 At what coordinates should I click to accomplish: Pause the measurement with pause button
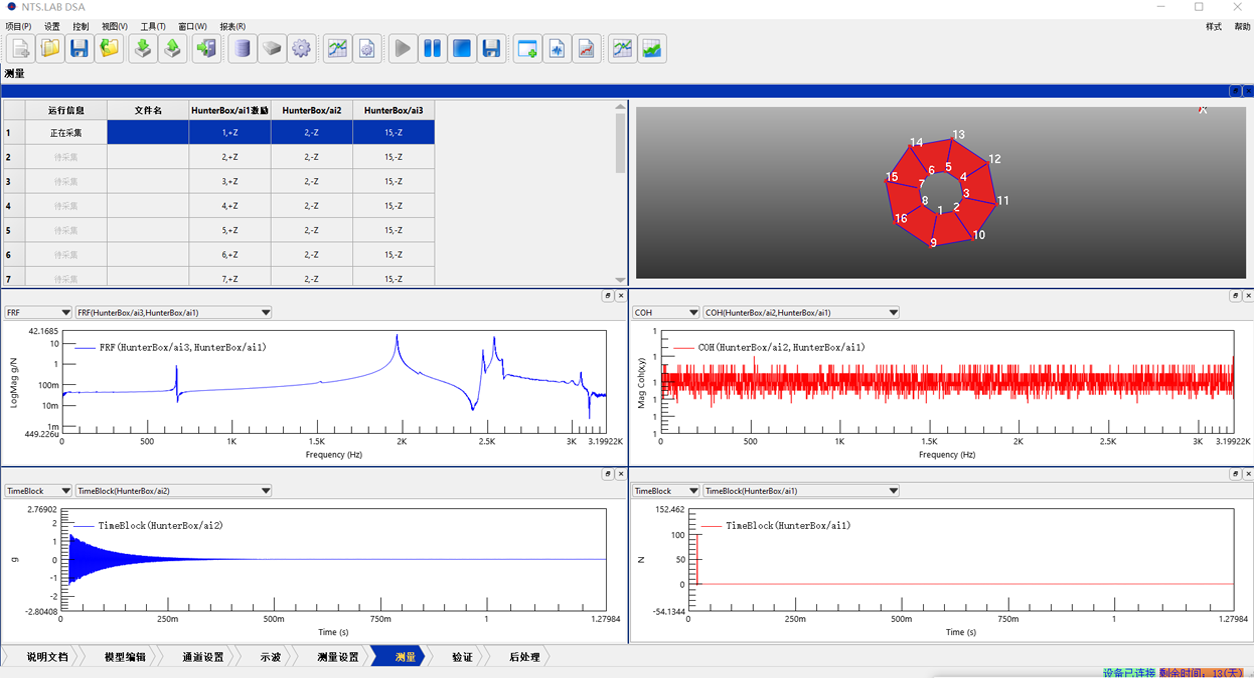[x=432, y=48]
